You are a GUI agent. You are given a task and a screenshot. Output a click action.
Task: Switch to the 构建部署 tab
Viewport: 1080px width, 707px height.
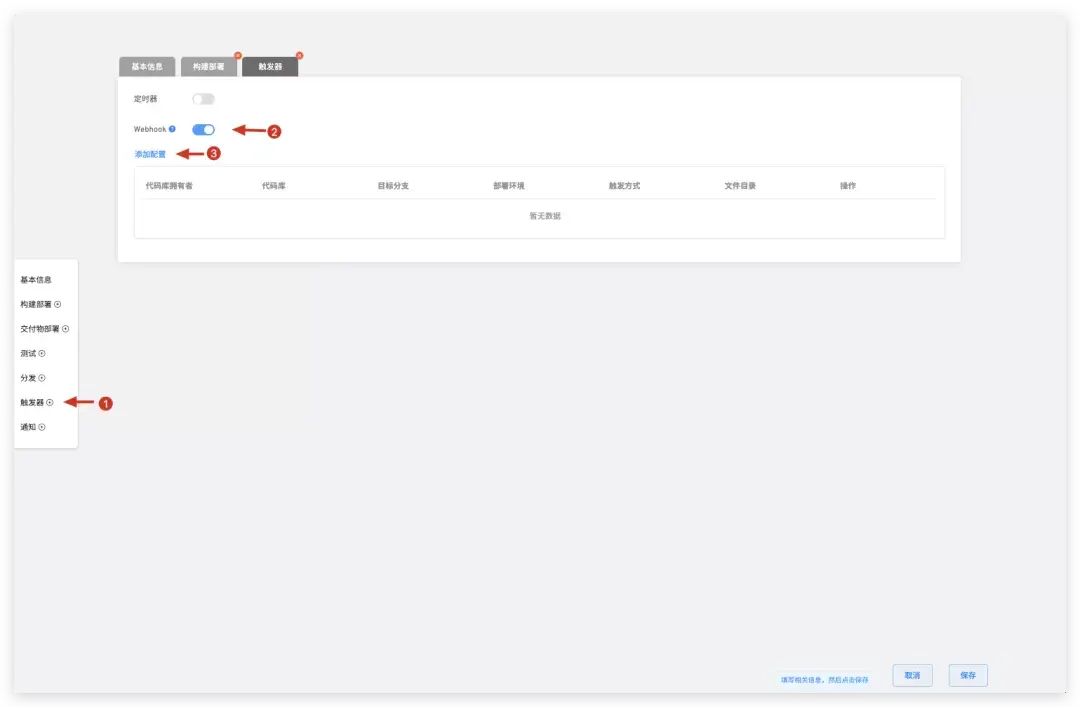point(209,66)
